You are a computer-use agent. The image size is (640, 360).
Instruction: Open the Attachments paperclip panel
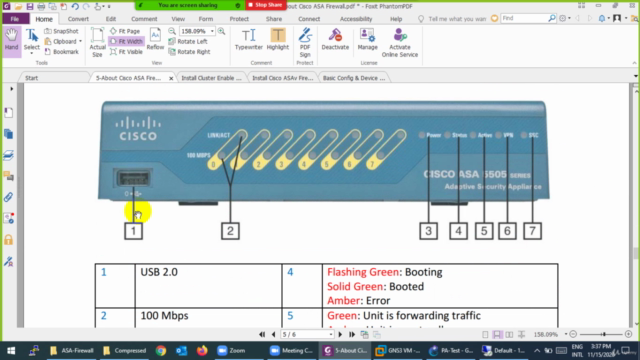(9, 197)
